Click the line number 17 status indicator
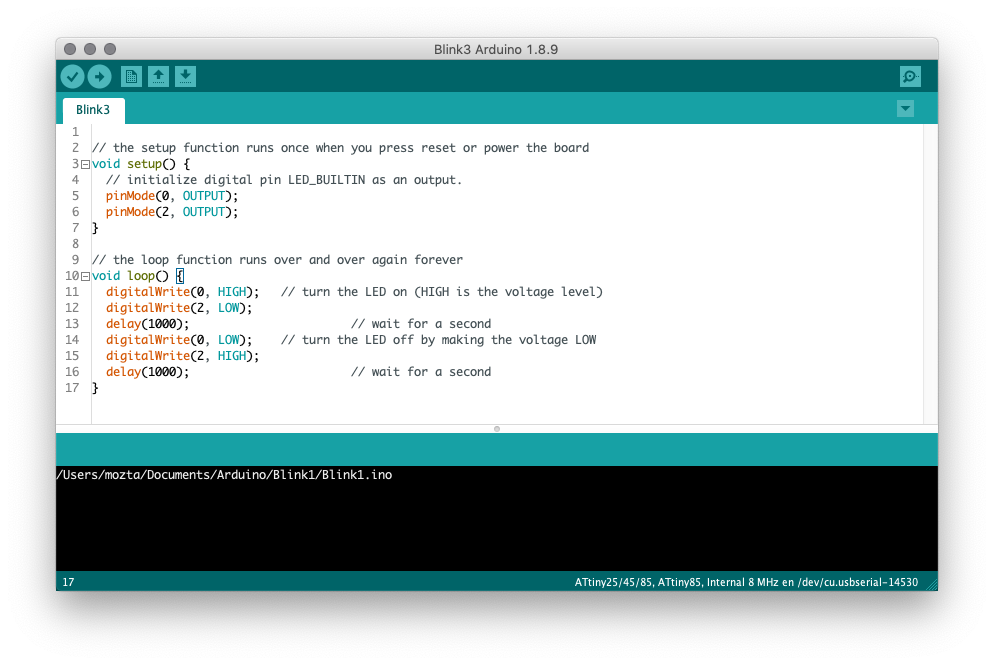994x665 pixels. click(68, 582)
